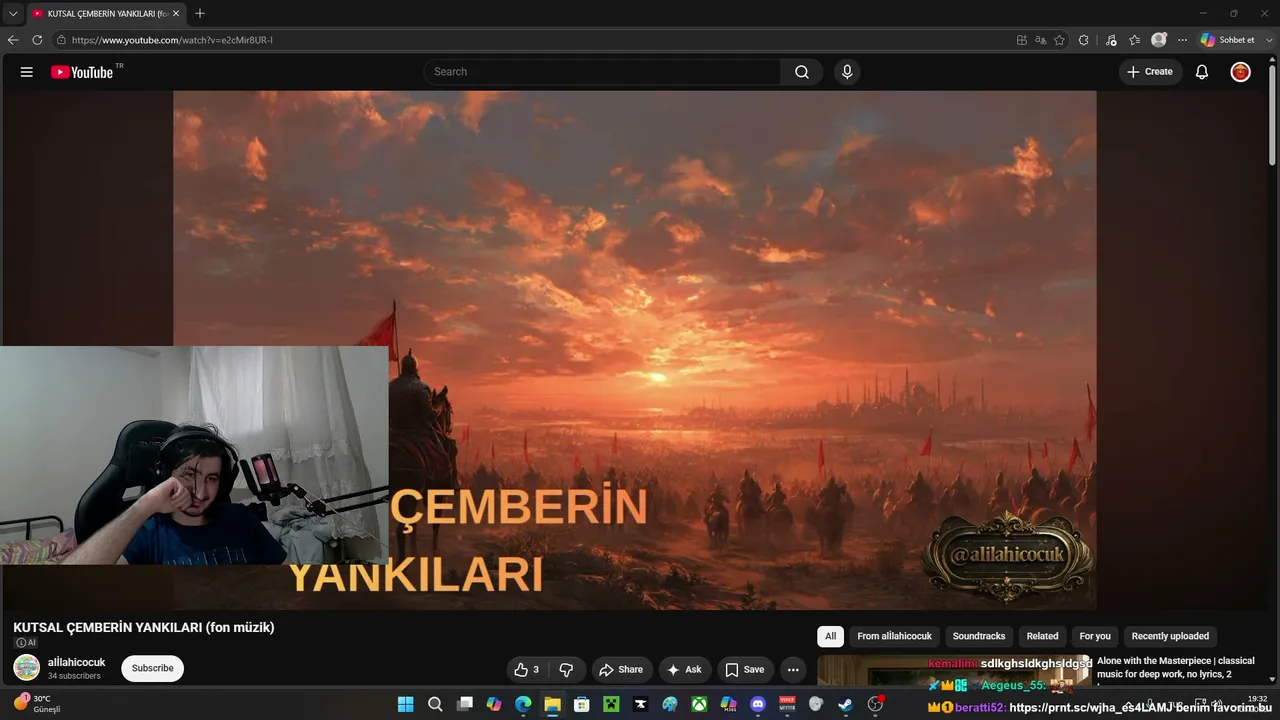
Task: Open the Edge browser profile icon
Action: pyautogui.click(x=1159, y=40)
